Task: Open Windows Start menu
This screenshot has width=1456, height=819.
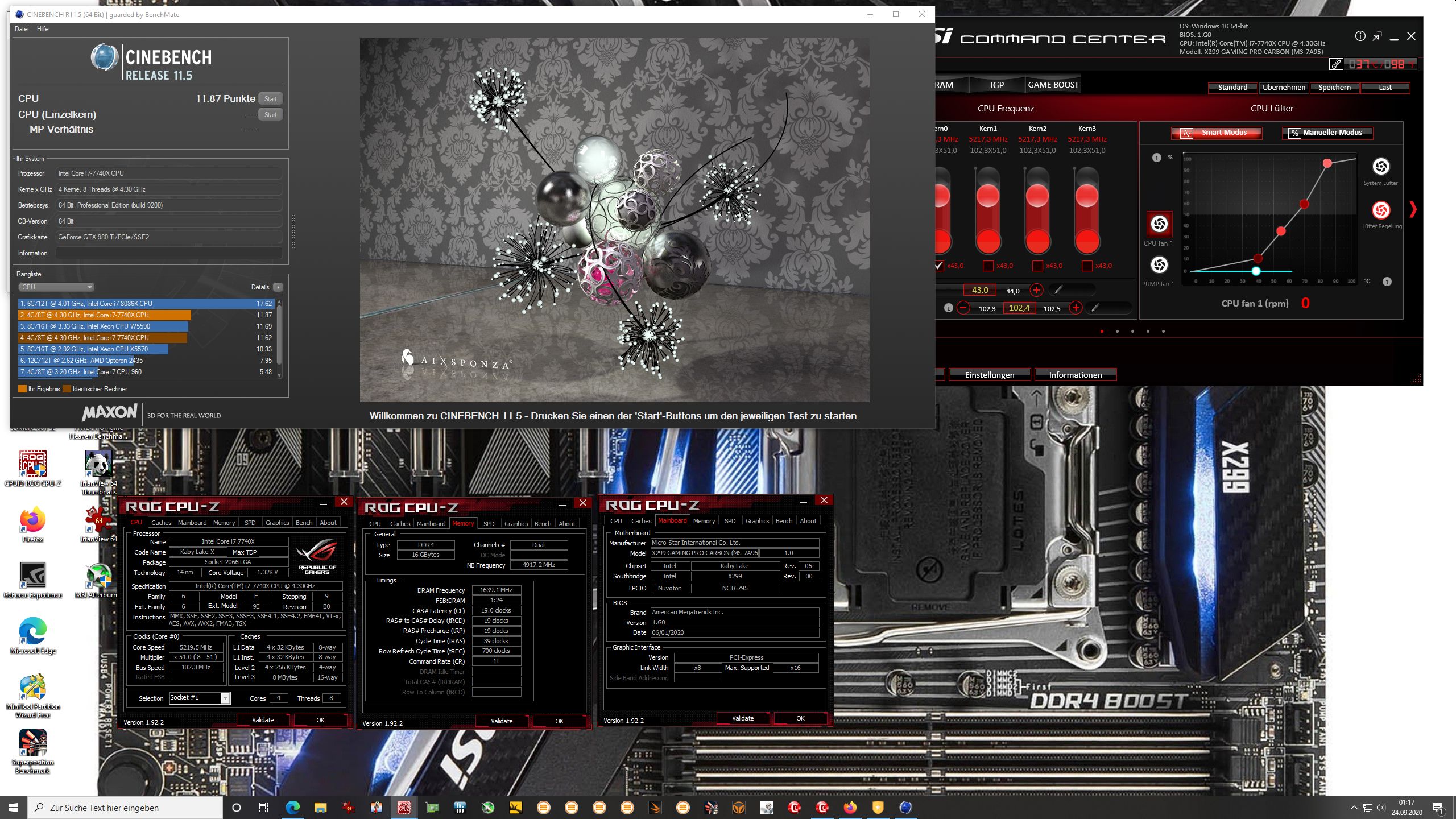Action: click(14, 807)
